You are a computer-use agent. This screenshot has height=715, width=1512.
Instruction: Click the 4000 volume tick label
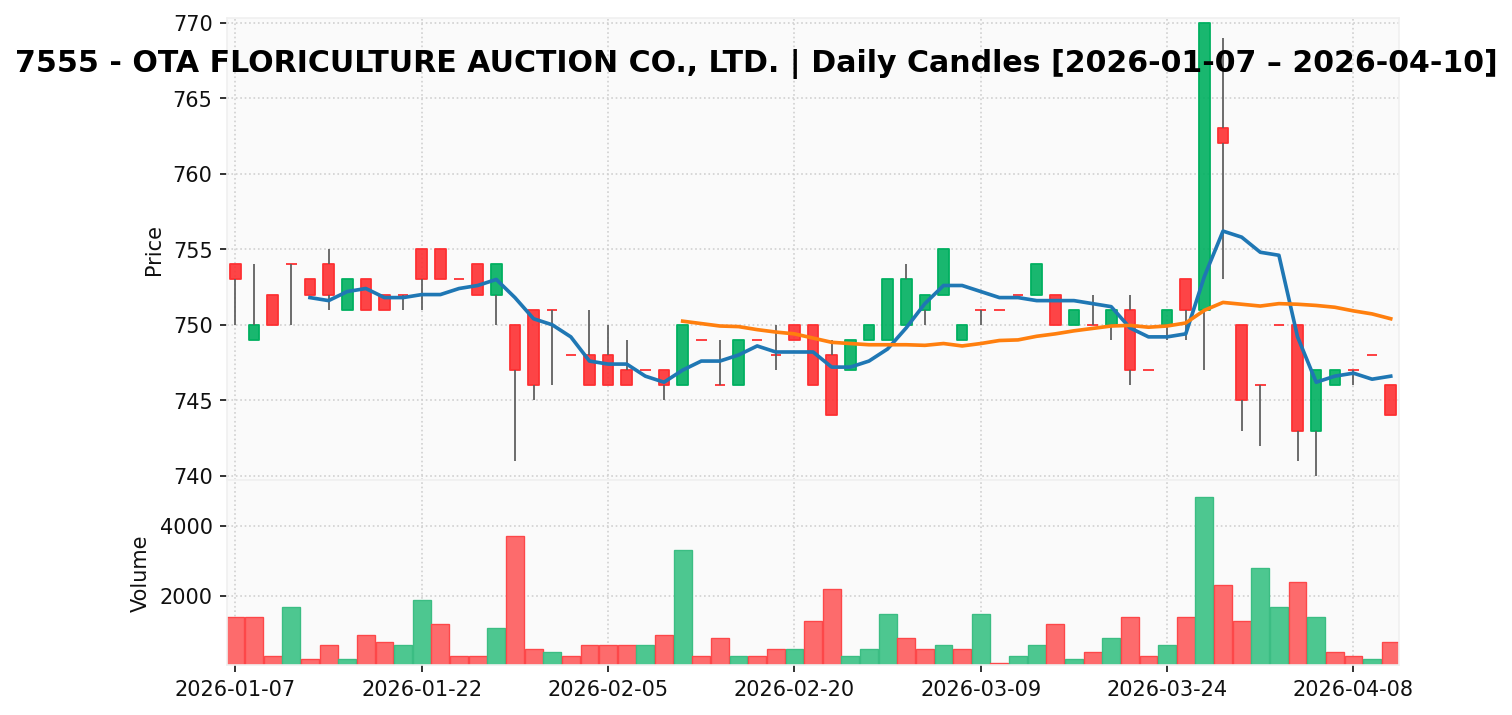pyautogui.click(x=194, y=526)
